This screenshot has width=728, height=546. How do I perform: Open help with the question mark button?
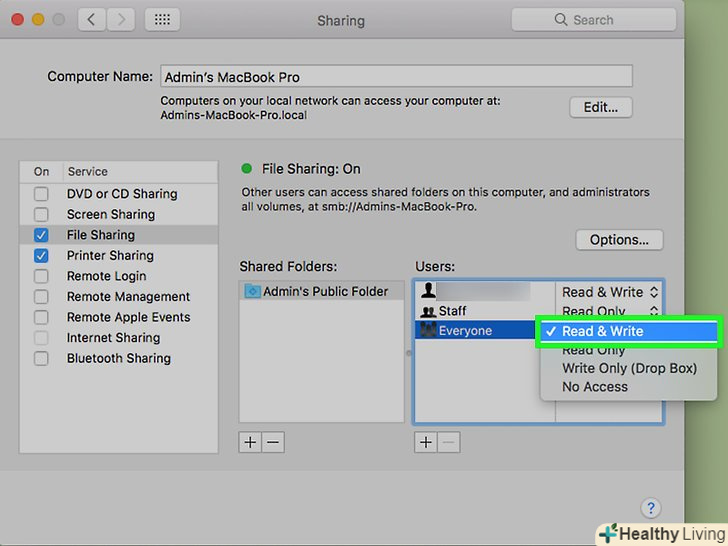click(650, 508)
